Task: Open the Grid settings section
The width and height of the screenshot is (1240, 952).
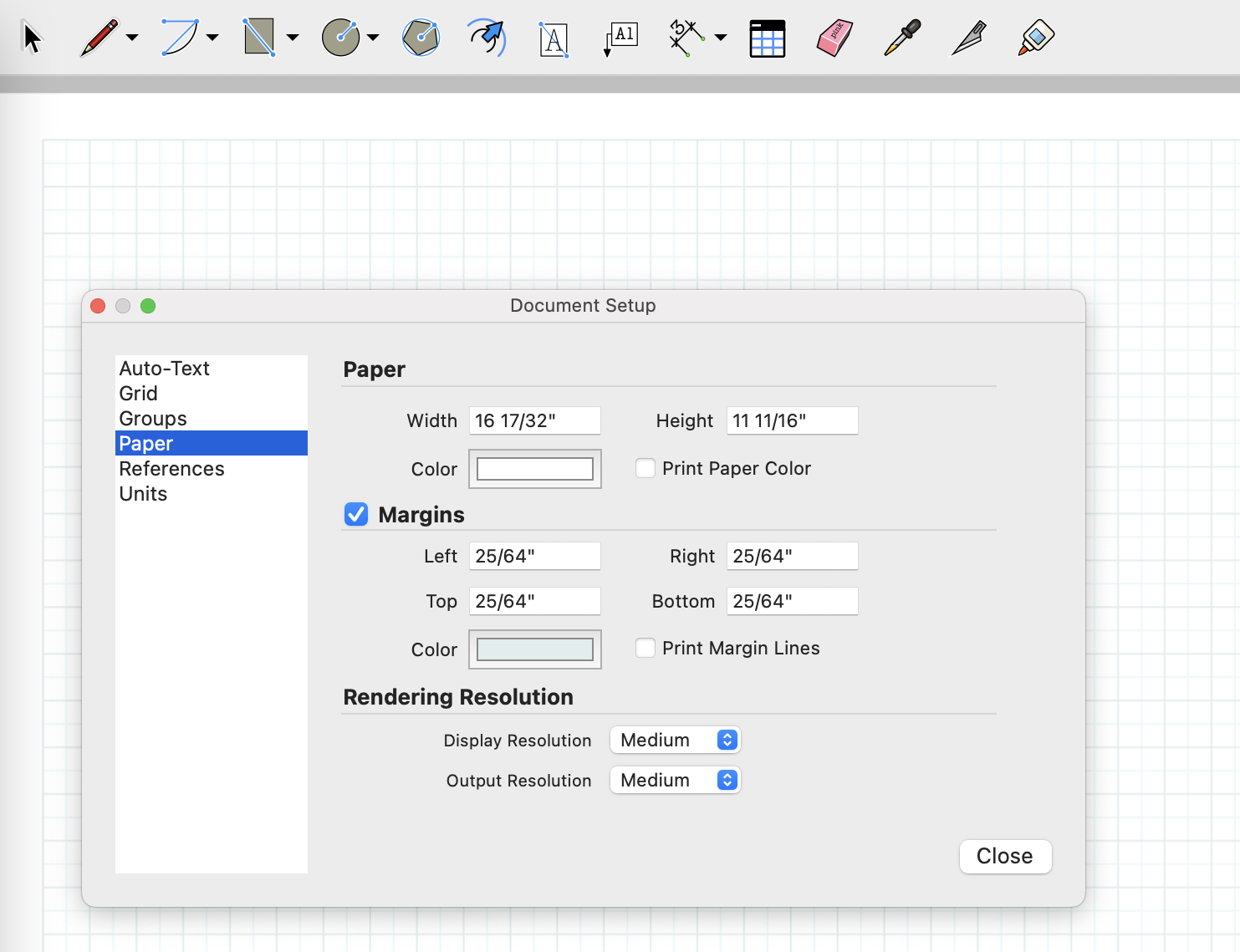Action: click(139, 394)
